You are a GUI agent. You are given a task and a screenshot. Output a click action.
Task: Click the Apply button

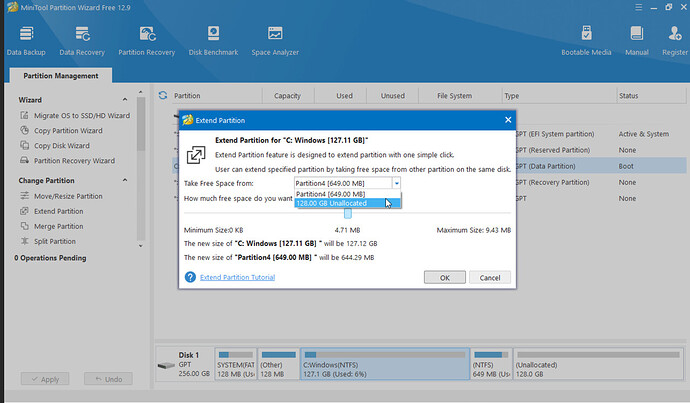click(45, 379)
